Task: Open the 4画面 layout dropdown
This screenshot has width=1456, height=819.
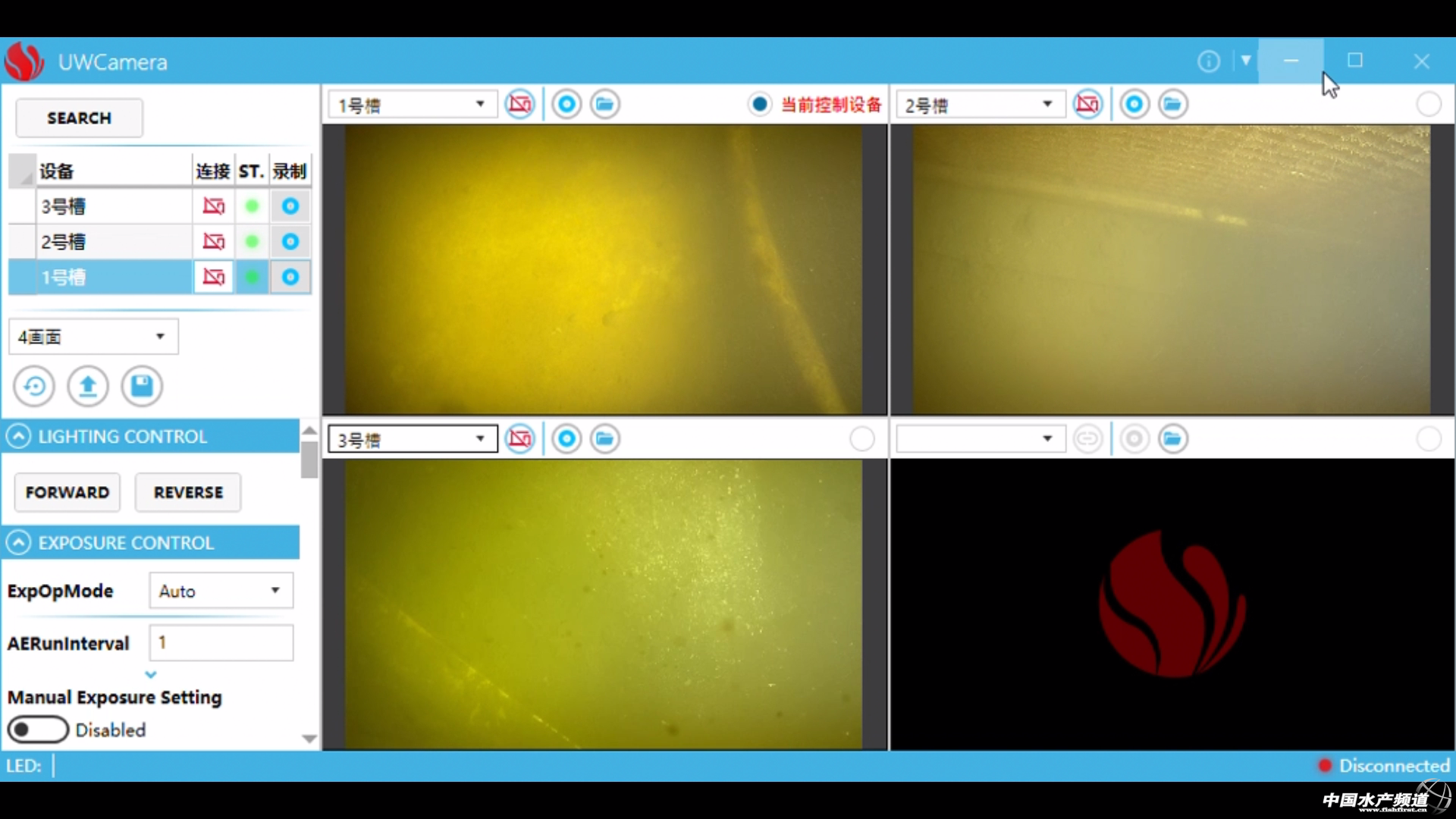Action: click(93, 337)
